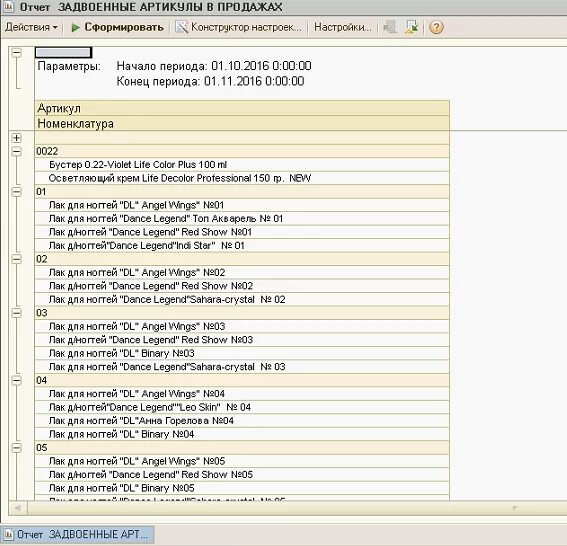
Task: Open help via the question mark icon
Action: click(436, 27)
